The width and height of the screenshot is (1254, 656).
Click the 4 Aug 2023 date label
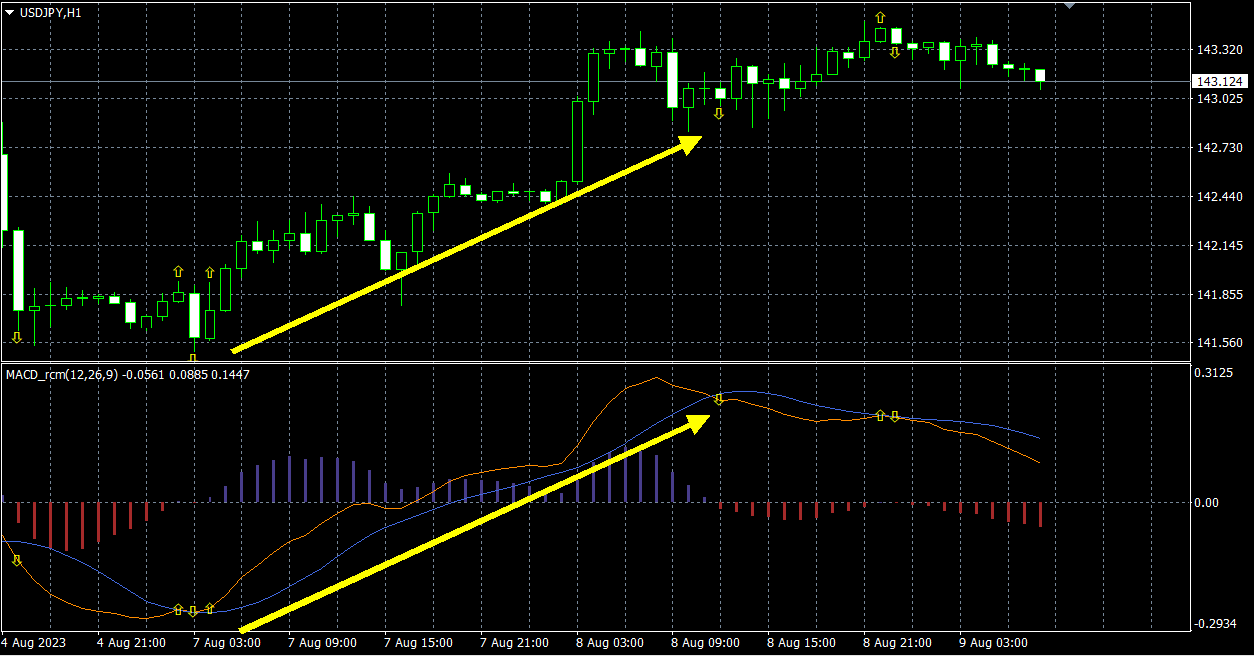coord(34,643)
